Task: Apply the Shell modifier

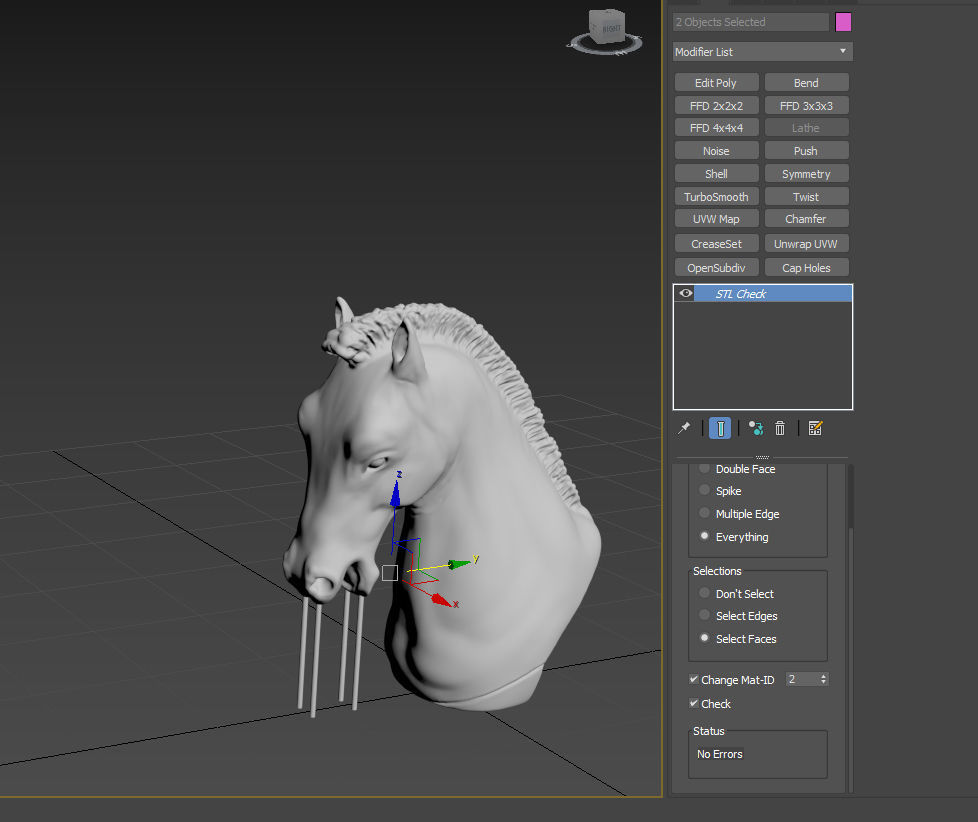Action: click(x=717, y=173)
